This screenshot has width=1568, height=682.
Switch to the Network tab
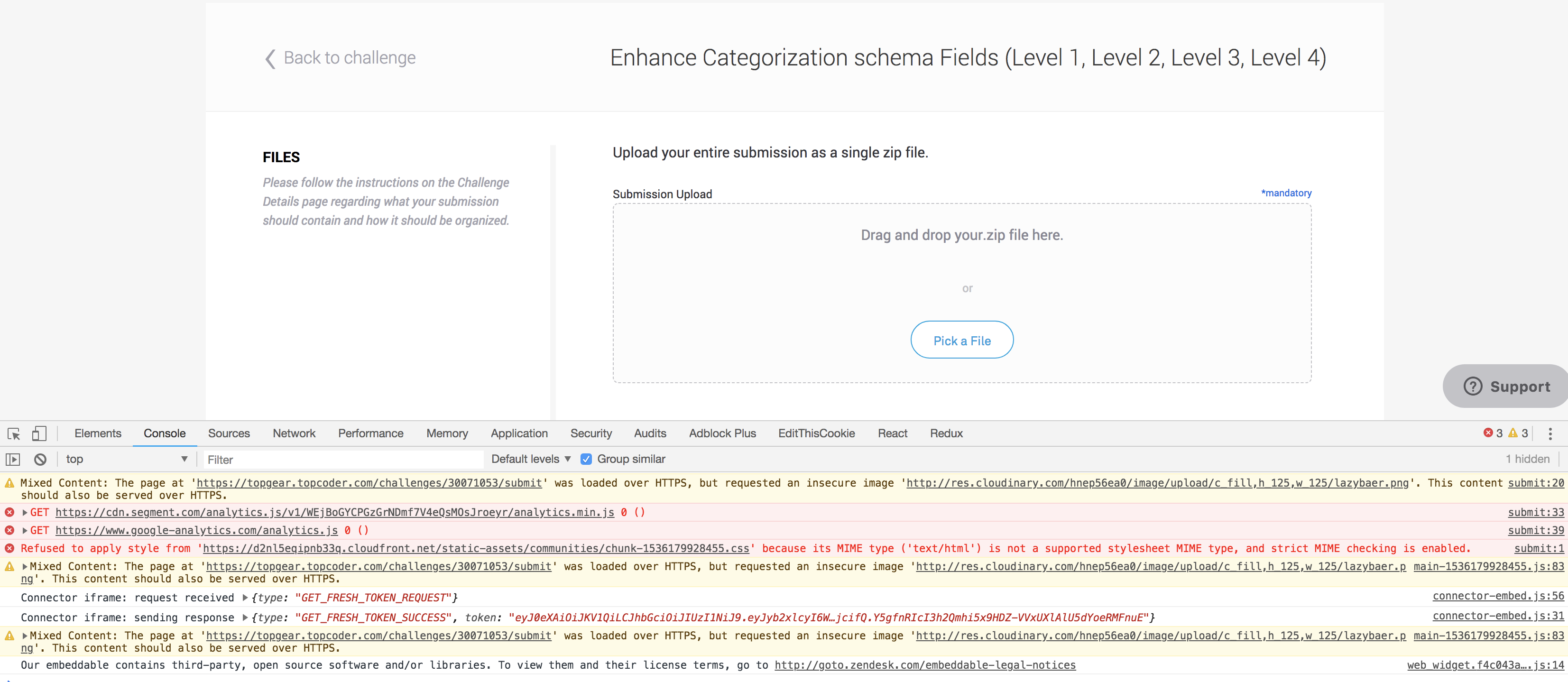(294, 433)
